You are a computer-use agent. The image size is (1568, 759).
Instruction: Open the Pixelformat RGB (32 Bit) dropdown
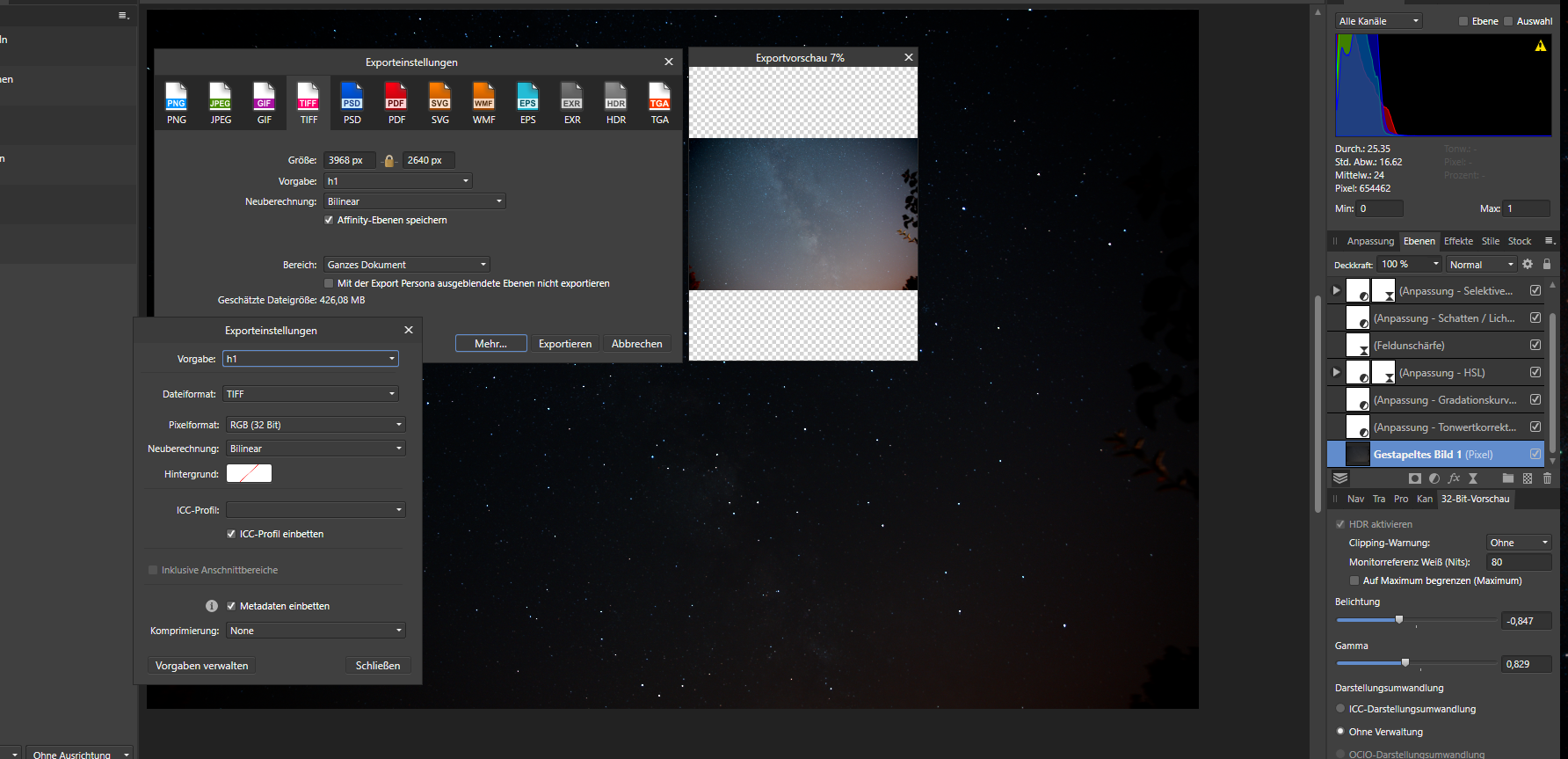tap(316, 425)
